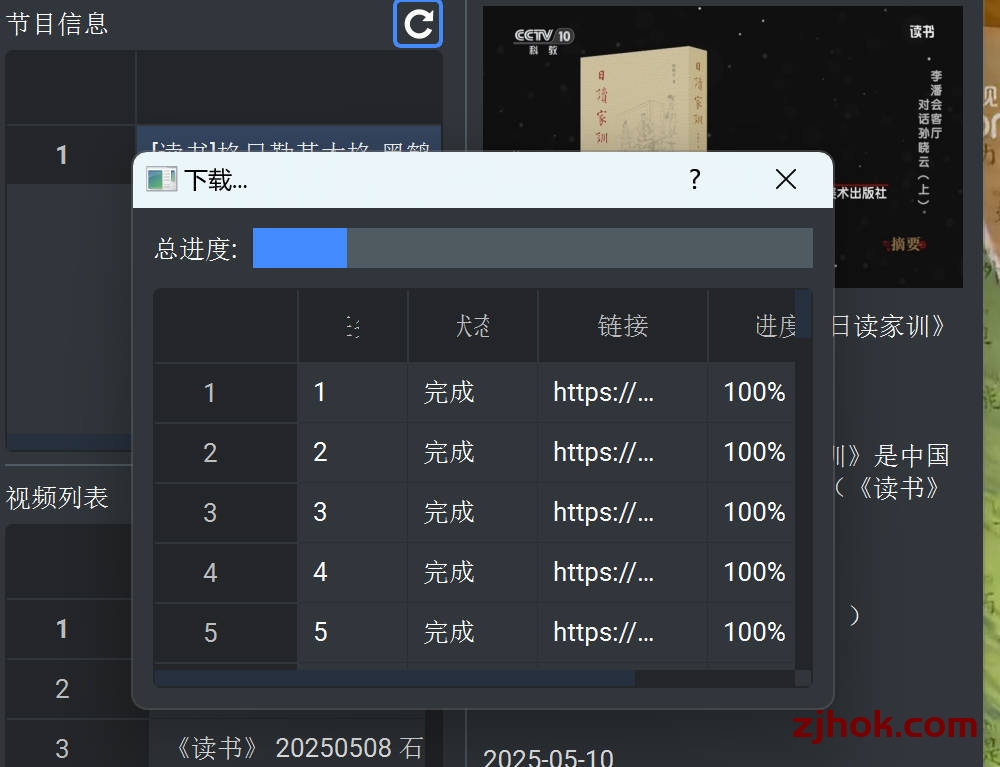Click 完成 status cell in row 5

point(473,632)
